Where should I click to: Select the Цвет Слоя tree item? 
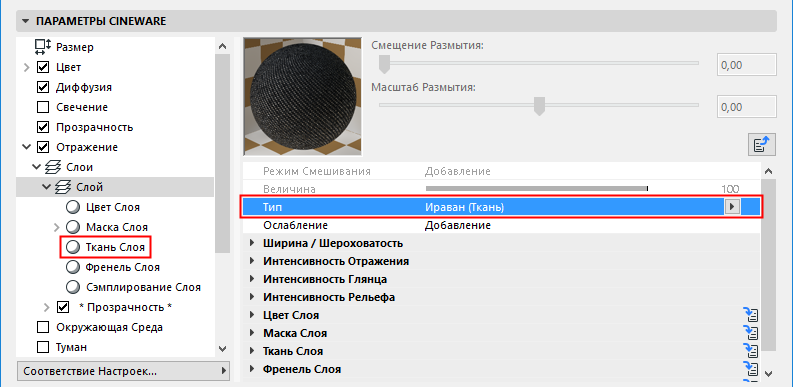(113, 207)
